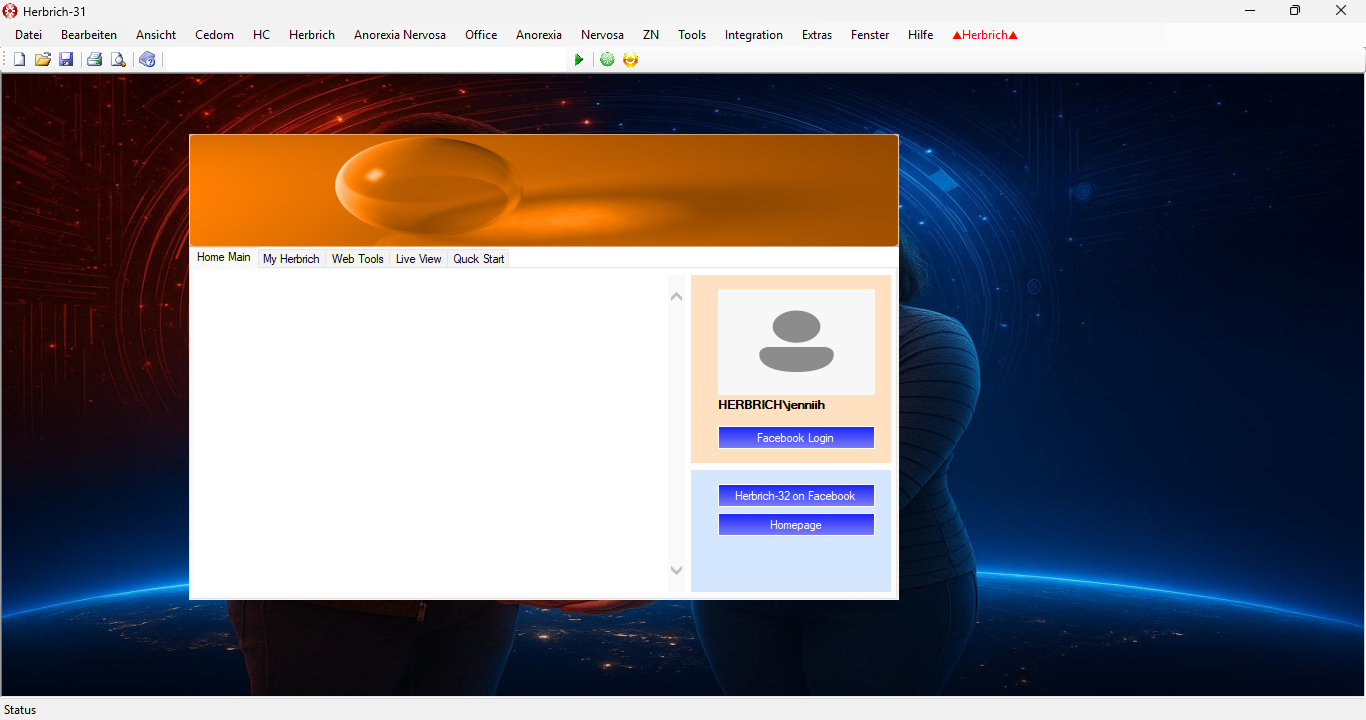Open the ZN menu
Screen dimensions: 1366x720
pyautogui.click(x=651, y=35)
